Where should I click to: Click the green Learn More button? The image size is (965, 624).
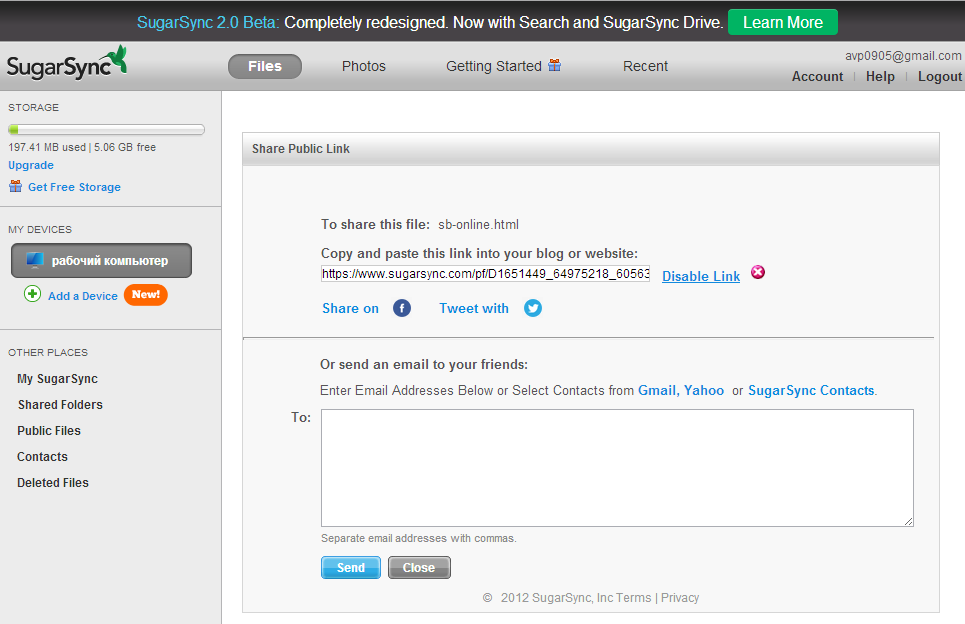click(x=782, y=22)
